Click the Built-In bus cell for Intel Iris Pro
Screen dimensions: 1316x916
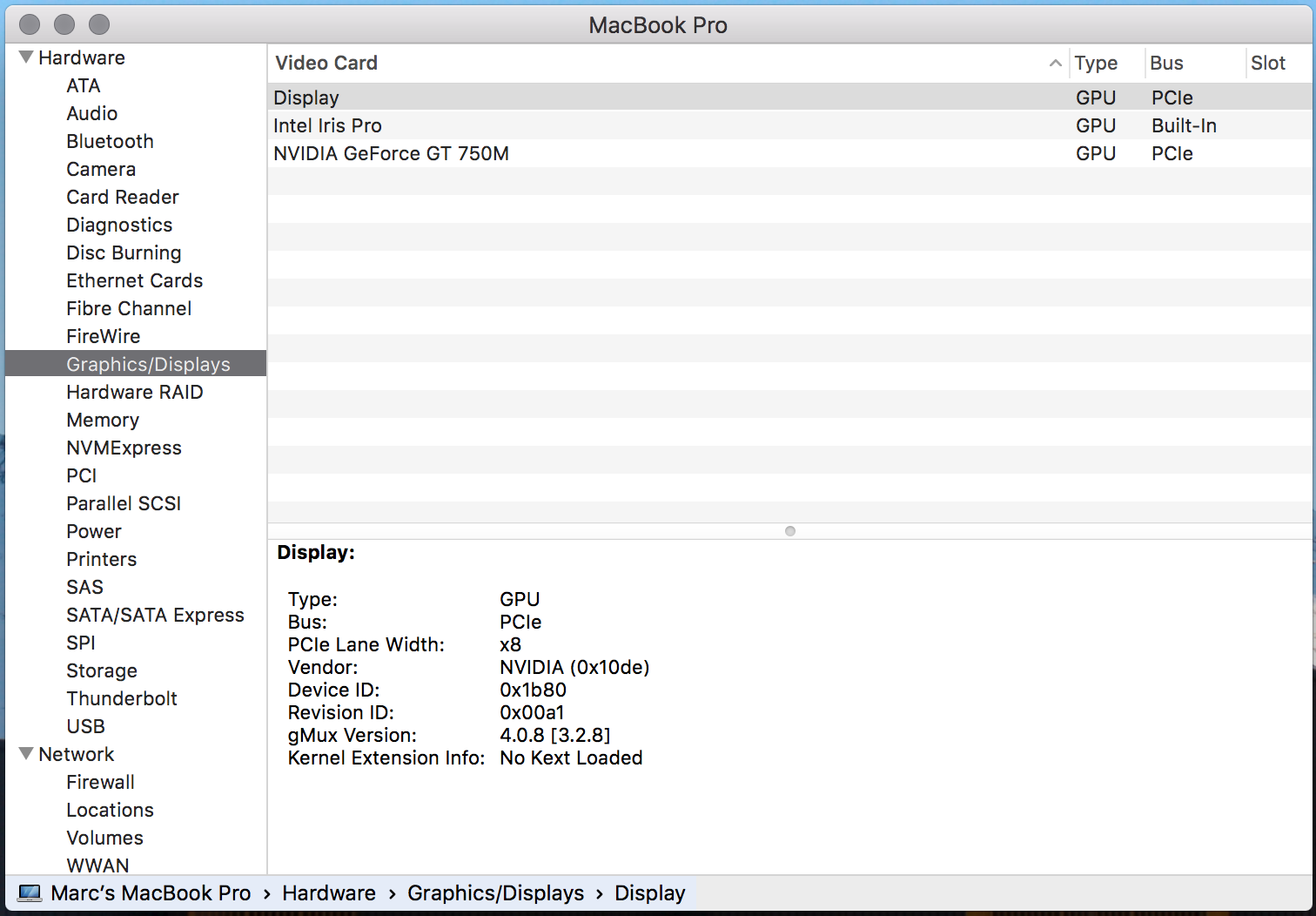click(1184, 125)
